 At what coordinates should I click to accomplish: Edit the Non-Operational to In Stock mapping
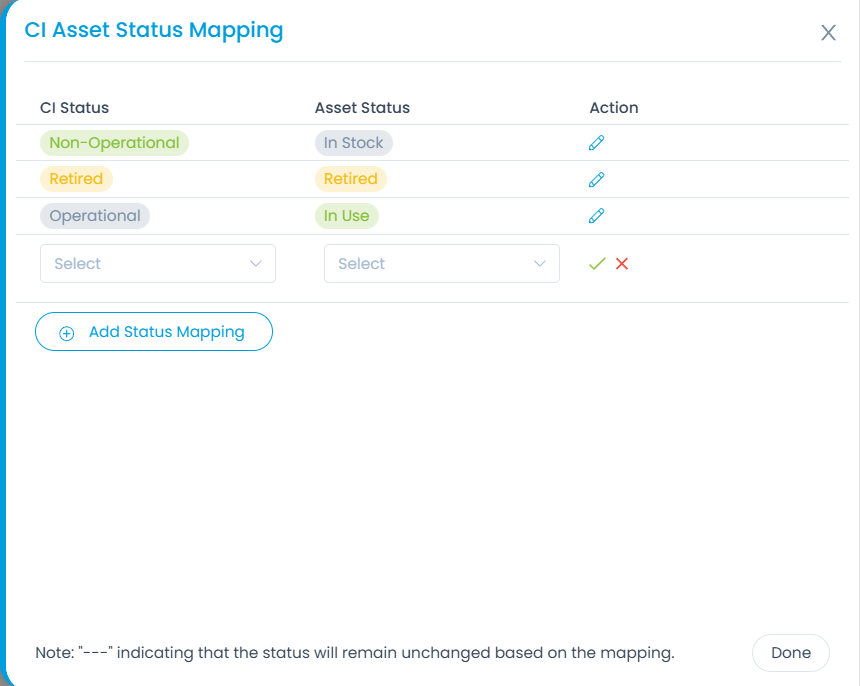(596, 143)
